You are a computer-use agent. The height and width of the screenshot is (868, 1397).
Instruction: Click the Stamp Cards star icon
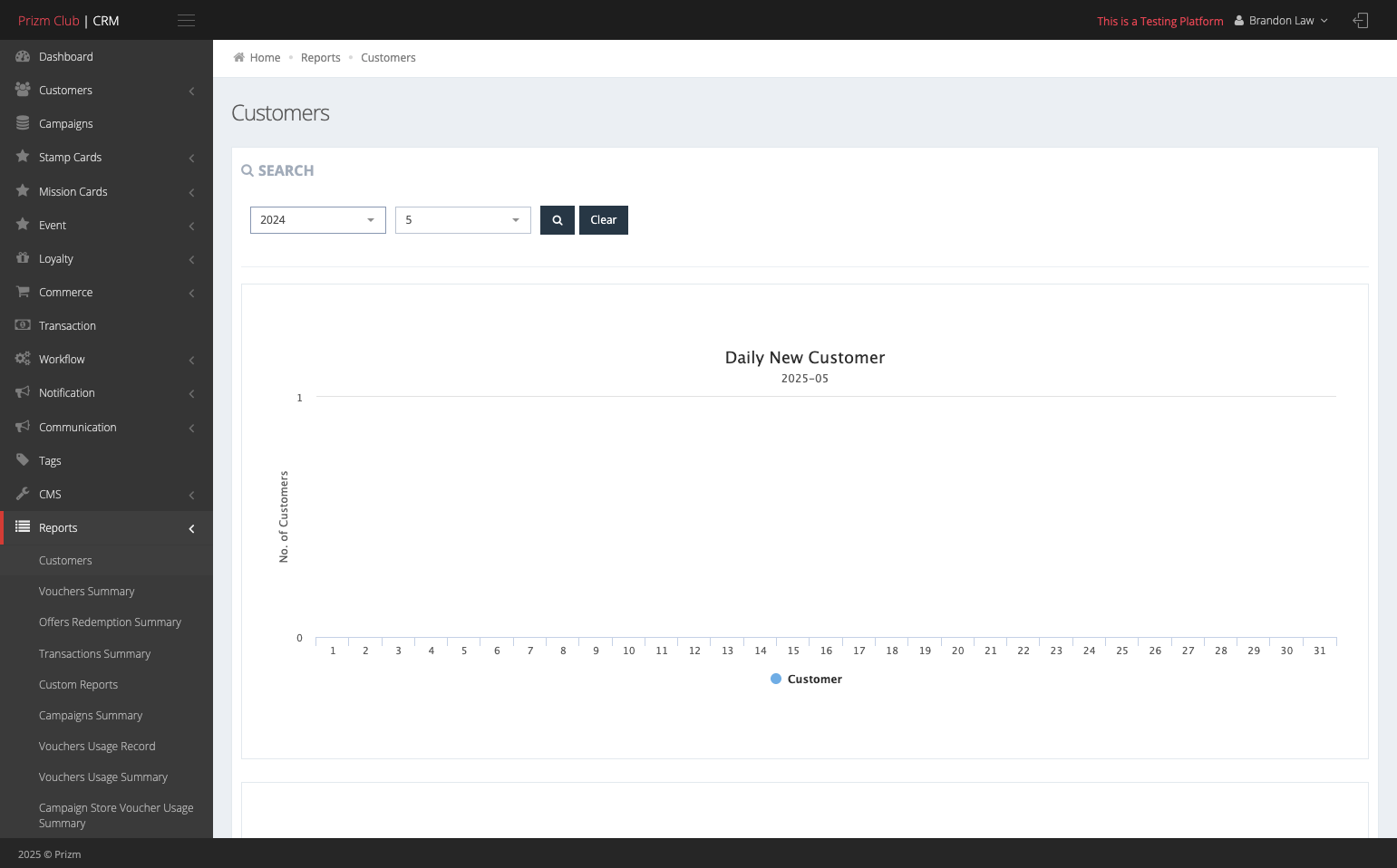pos(23,157)
